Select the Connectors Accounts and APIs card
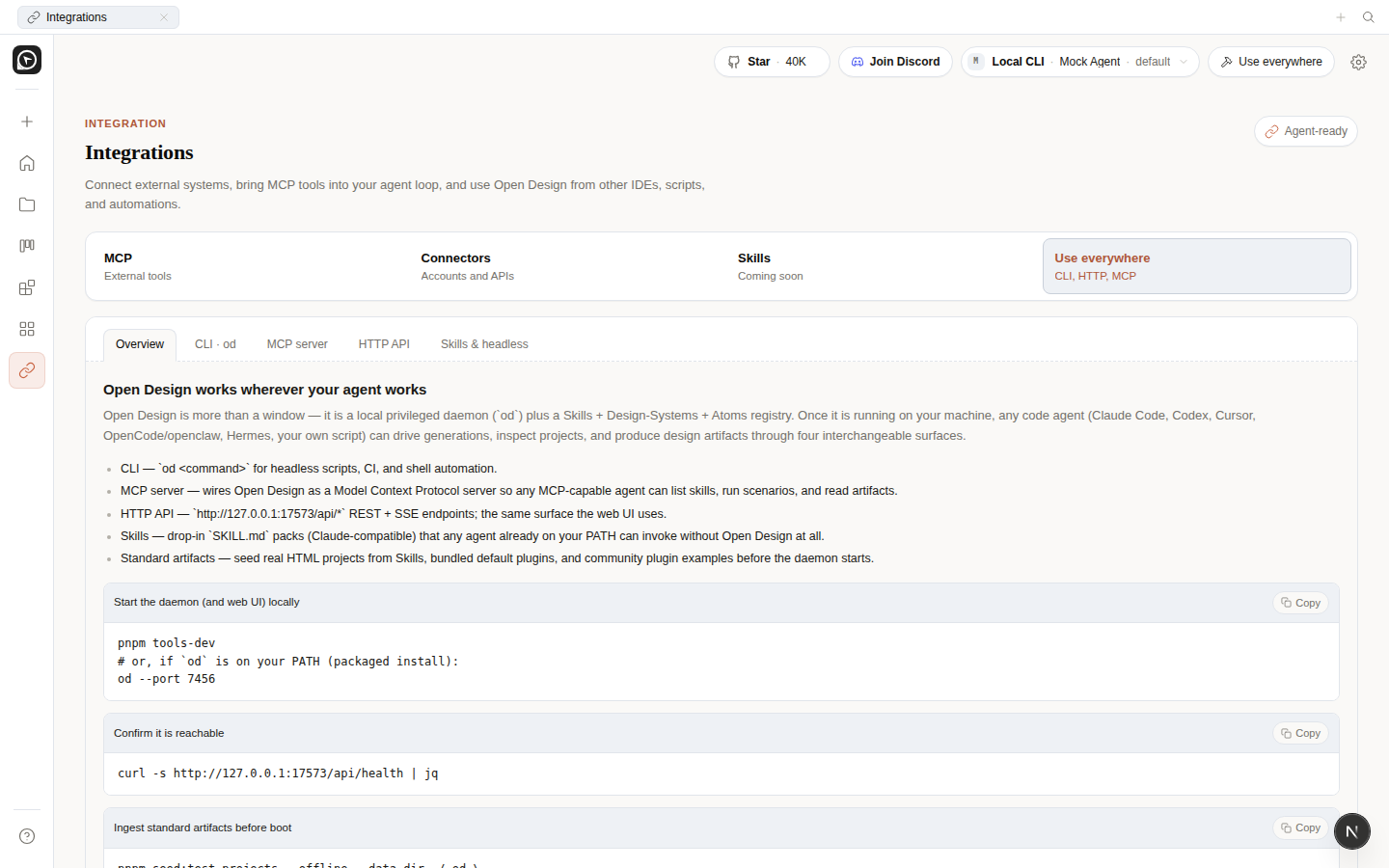 [x=561, y=266]
